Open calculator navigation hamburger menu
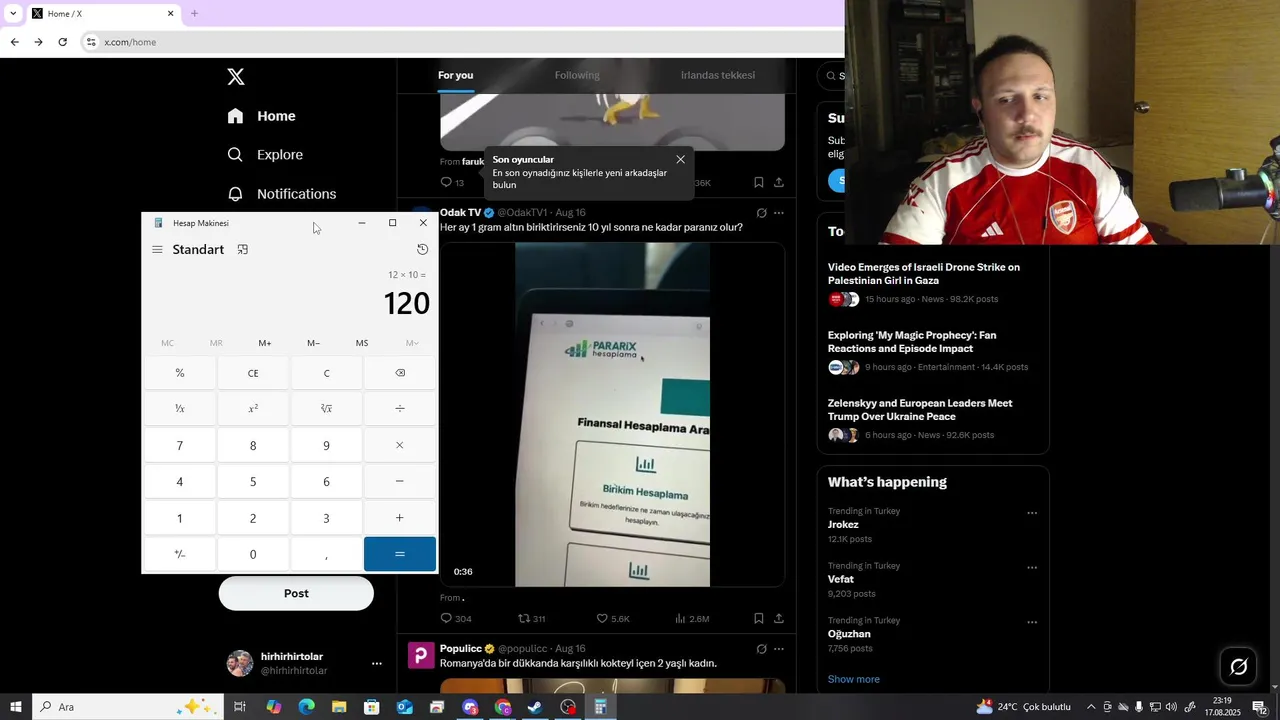Image resolution: width=1280 pixels, height=720 pixels. (x=157, y=250)
